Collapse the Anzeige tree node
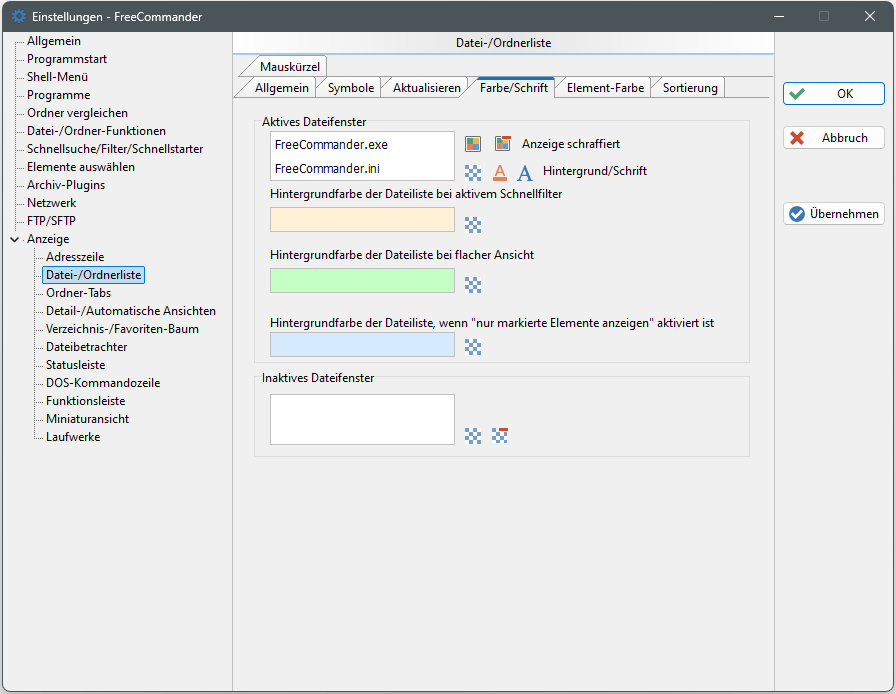Screen dimensions: 896x694 (x=15, y=239)
